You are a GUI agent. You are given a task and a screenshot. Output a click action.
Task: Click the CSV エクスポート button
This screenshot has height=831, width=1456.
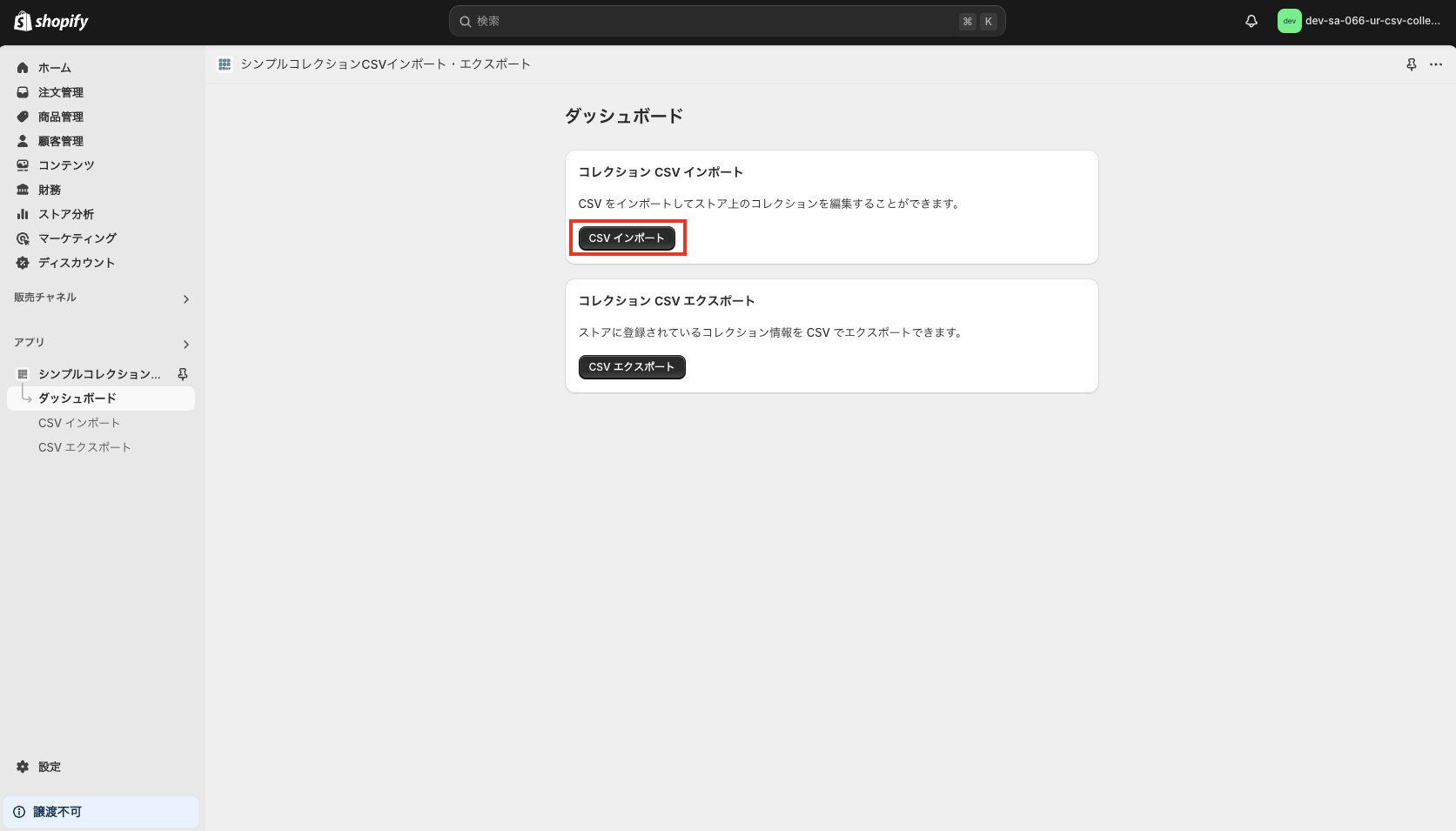click(x=631, y=366)
